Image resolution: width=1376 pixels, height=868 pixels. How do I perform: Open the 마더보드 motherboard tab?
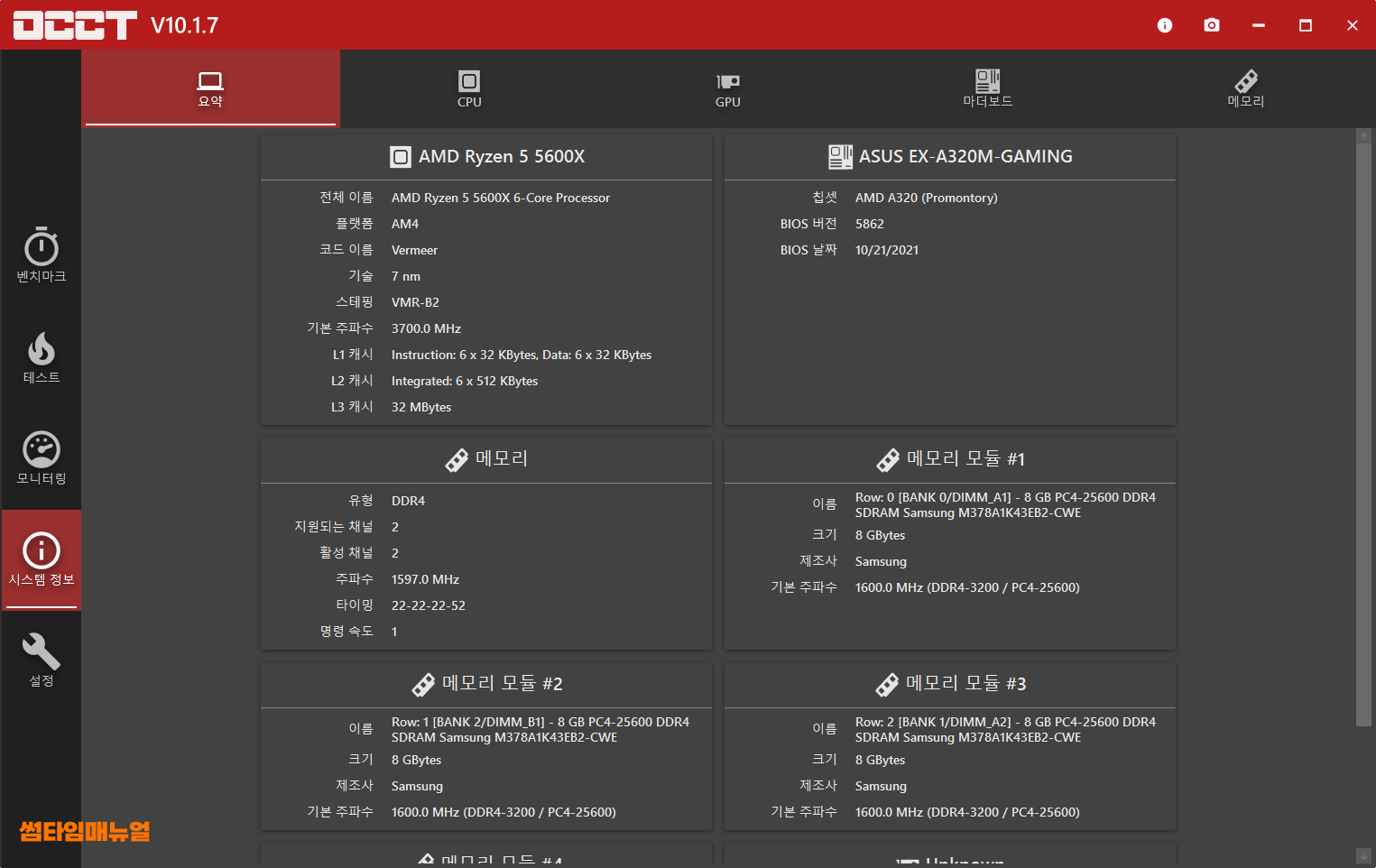pos(987,88)
